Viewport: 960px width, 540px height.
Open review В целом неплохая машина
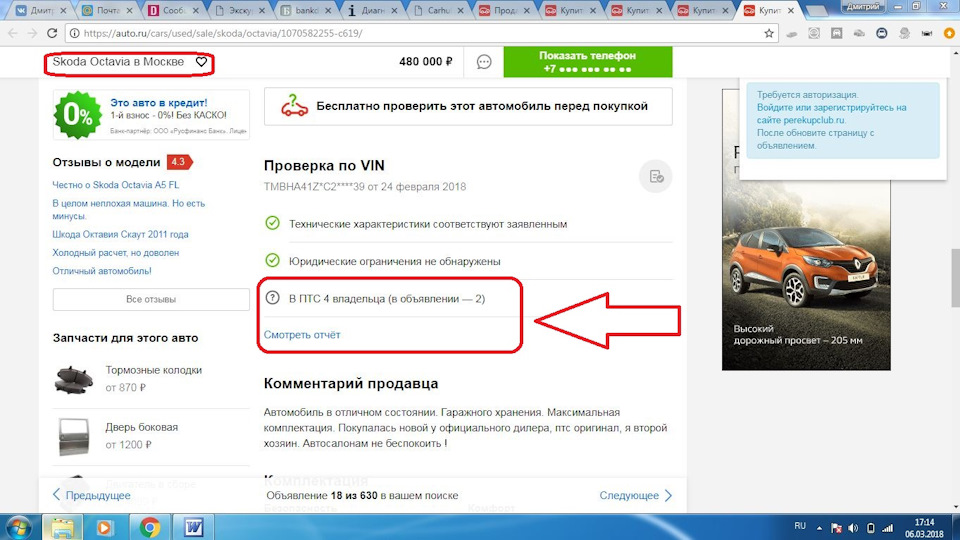tap(129, 209)
